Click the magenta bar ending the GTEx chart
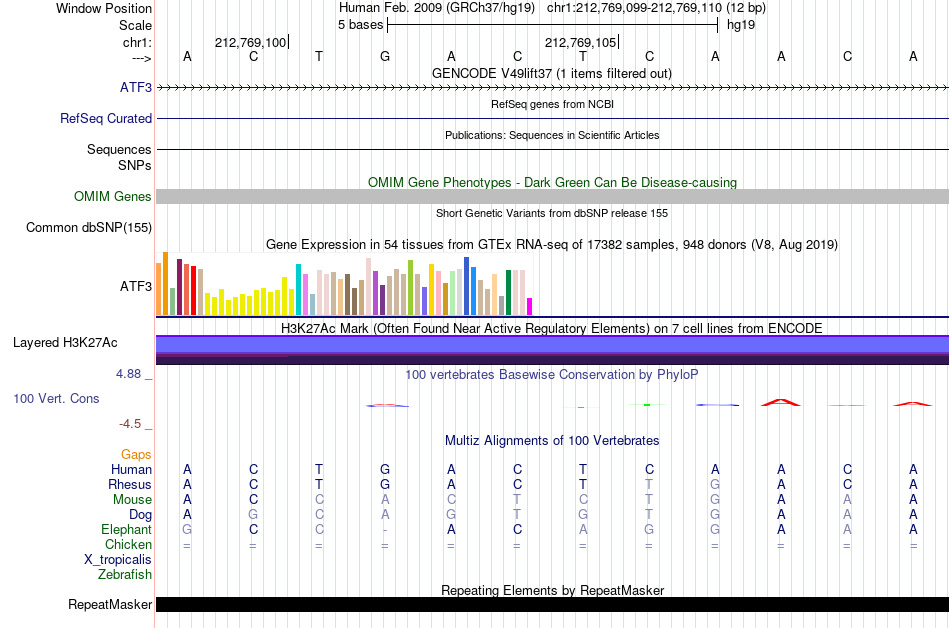This screenshot has height=628, width=950. click(530, 306)
